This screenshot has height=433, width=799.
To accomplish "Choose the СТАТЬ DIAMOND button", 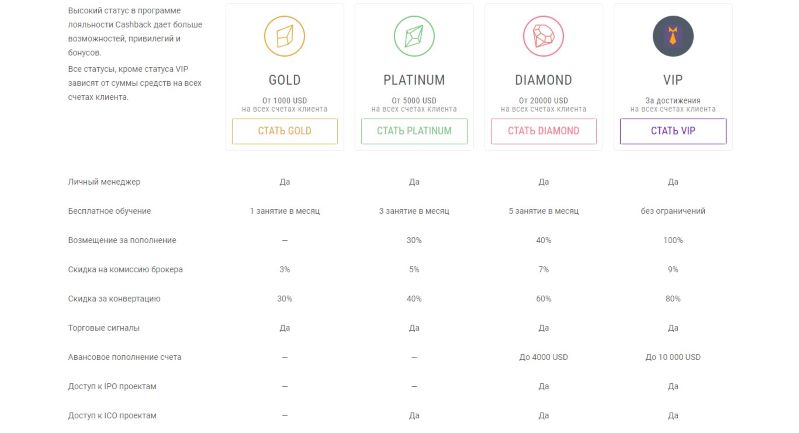I will coord(543,131).
